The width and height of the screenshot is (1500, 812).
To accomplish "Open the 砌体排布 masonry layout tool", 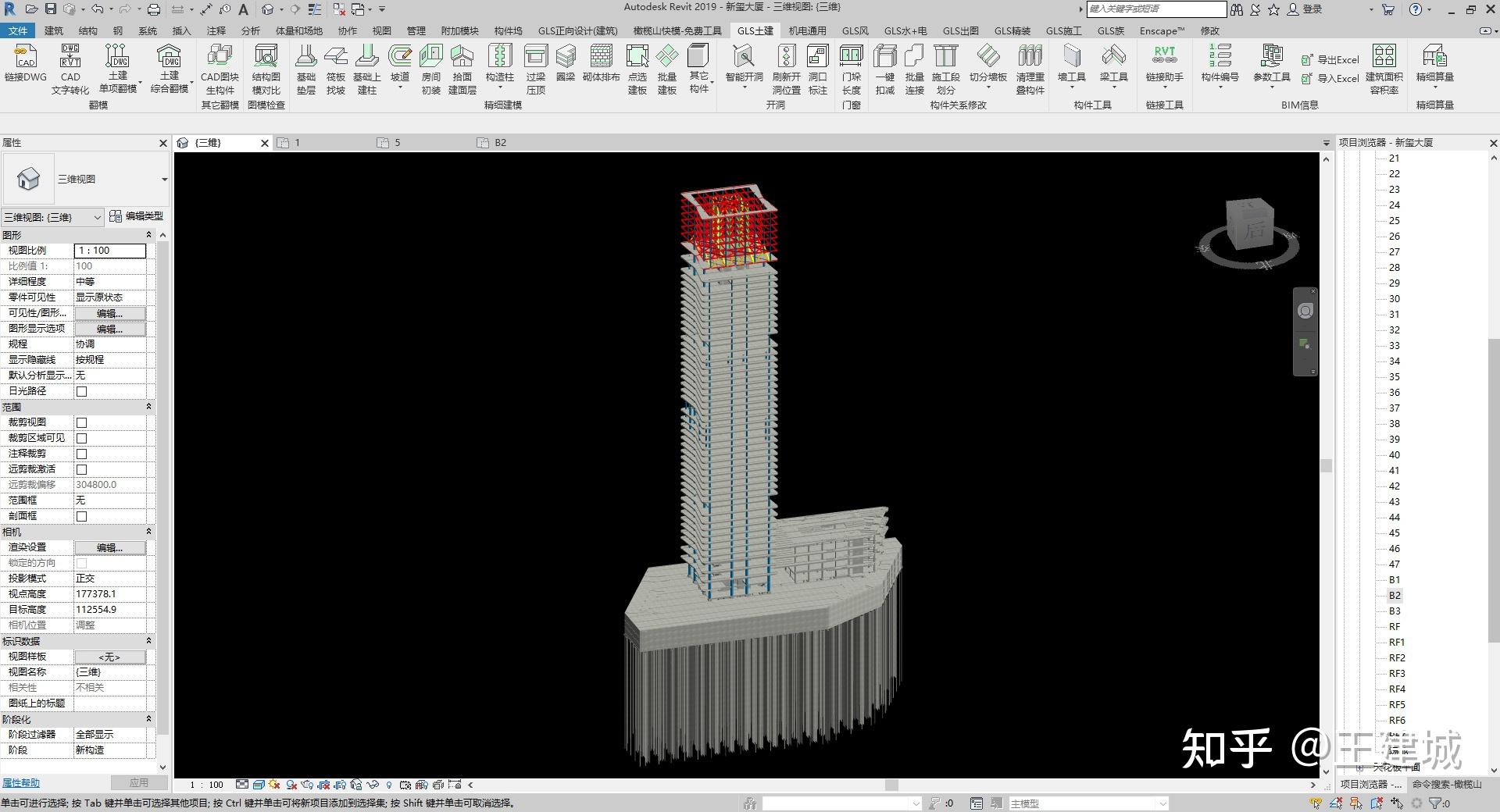I will coord(601,63).
